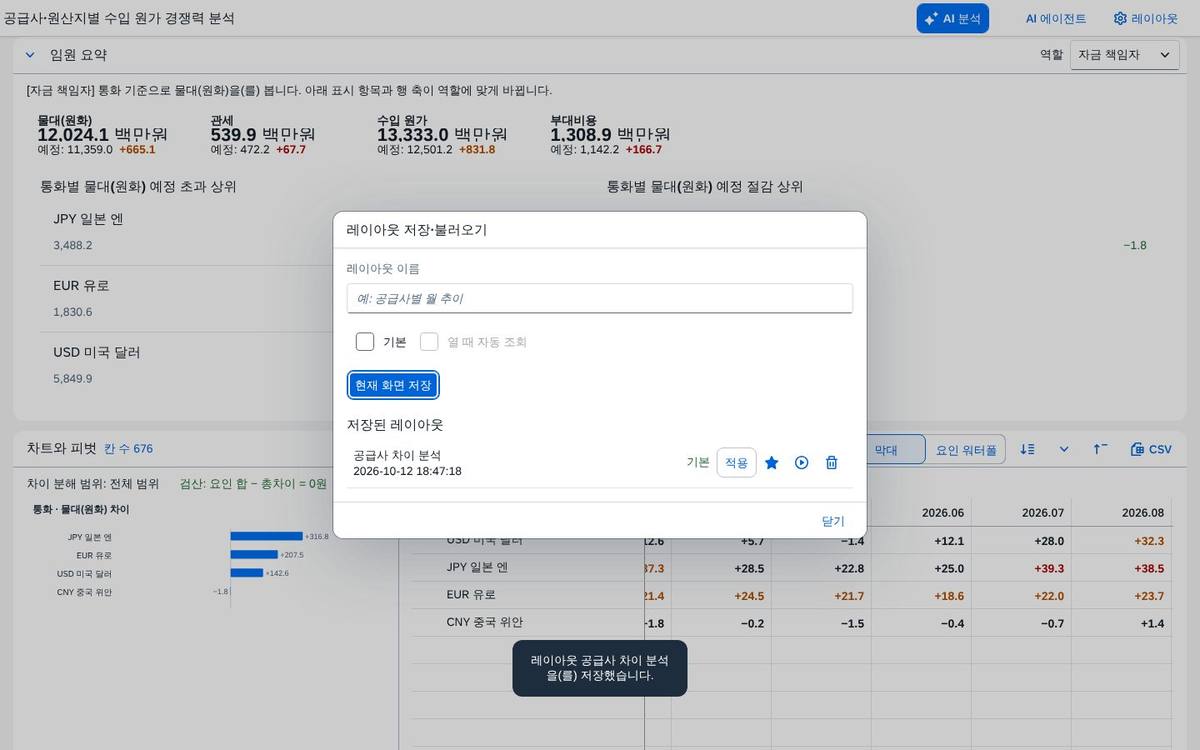1200x750 pixels.
Task: Click the JPY 일본 엔 table row label
Action: coord(477,567)
